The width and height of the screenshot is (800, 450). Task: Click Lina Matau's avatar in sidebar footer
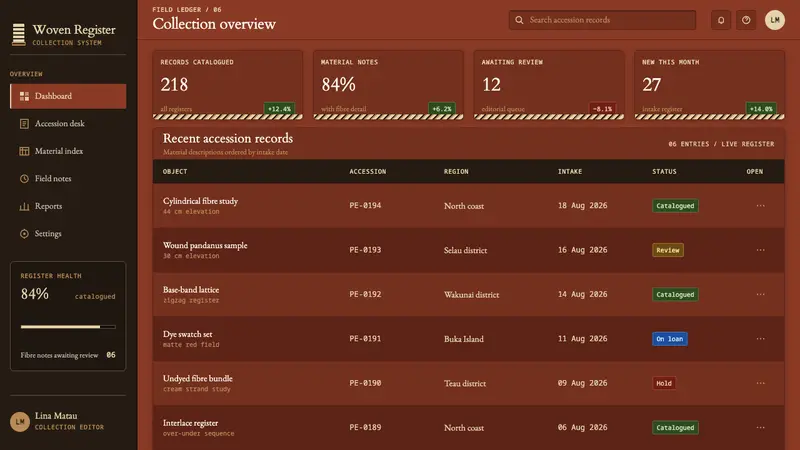pyautogui.click(x=20, y=421)
